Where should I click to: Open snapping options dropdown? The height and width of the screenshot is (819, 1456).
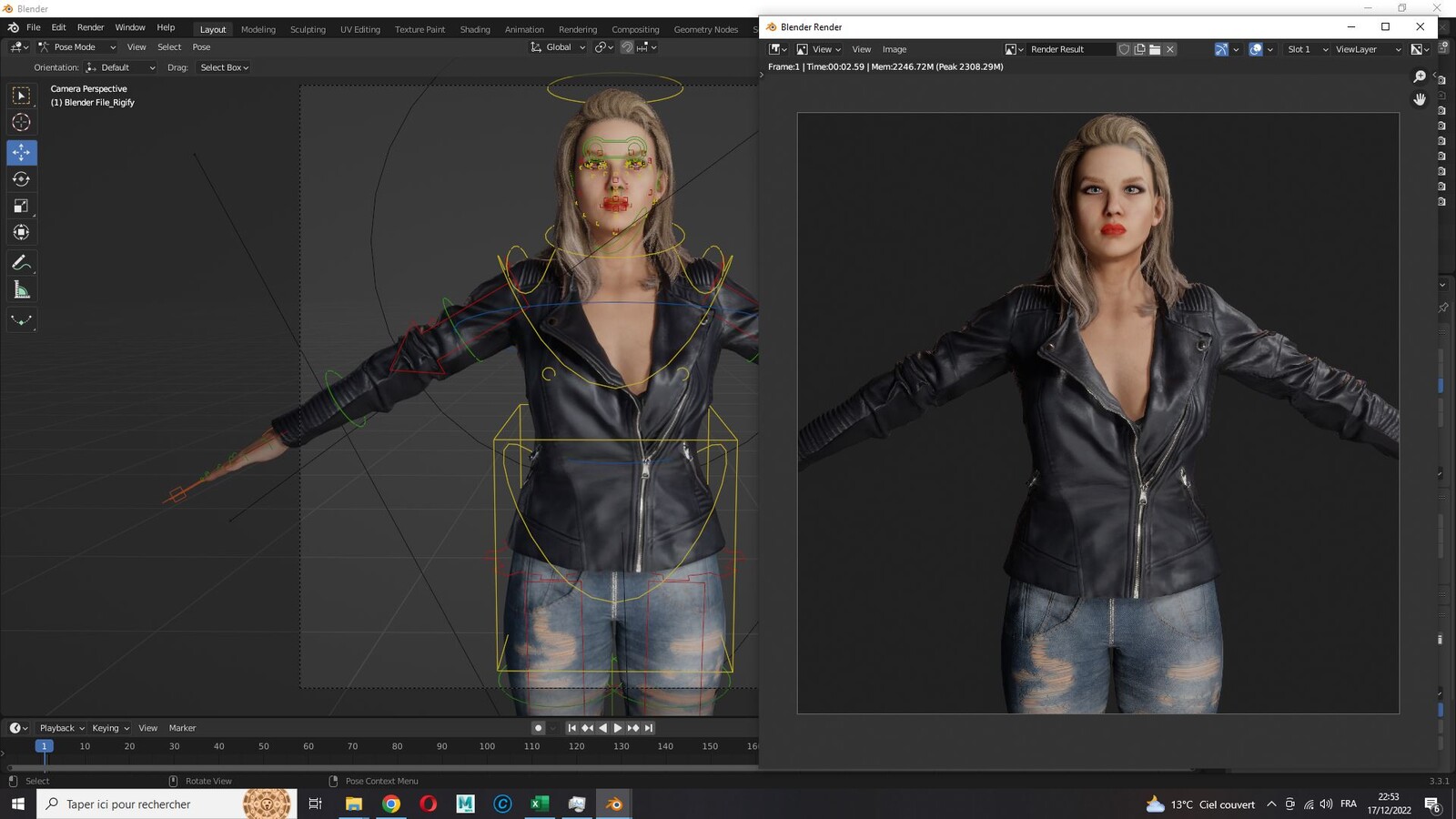click(x=648, y=47)
